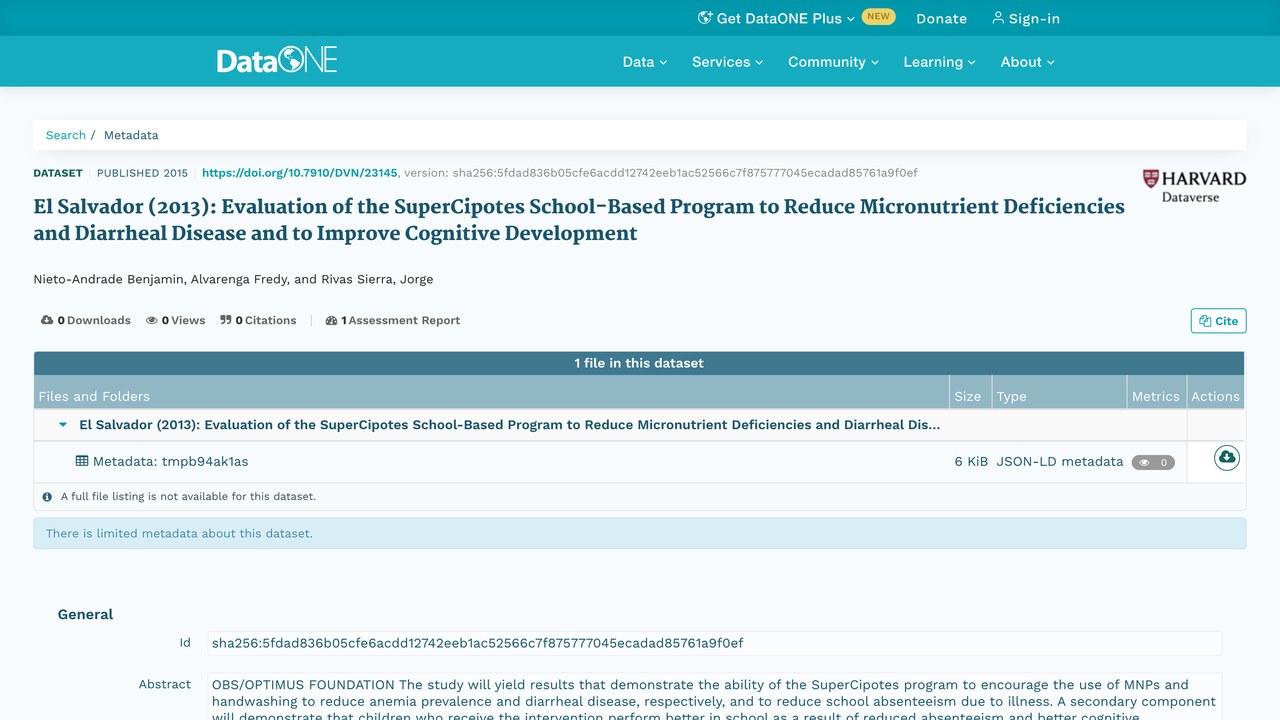Click the 1 Assessment Report link
This screenshot has height=720, width=1280.
[393, 321]
